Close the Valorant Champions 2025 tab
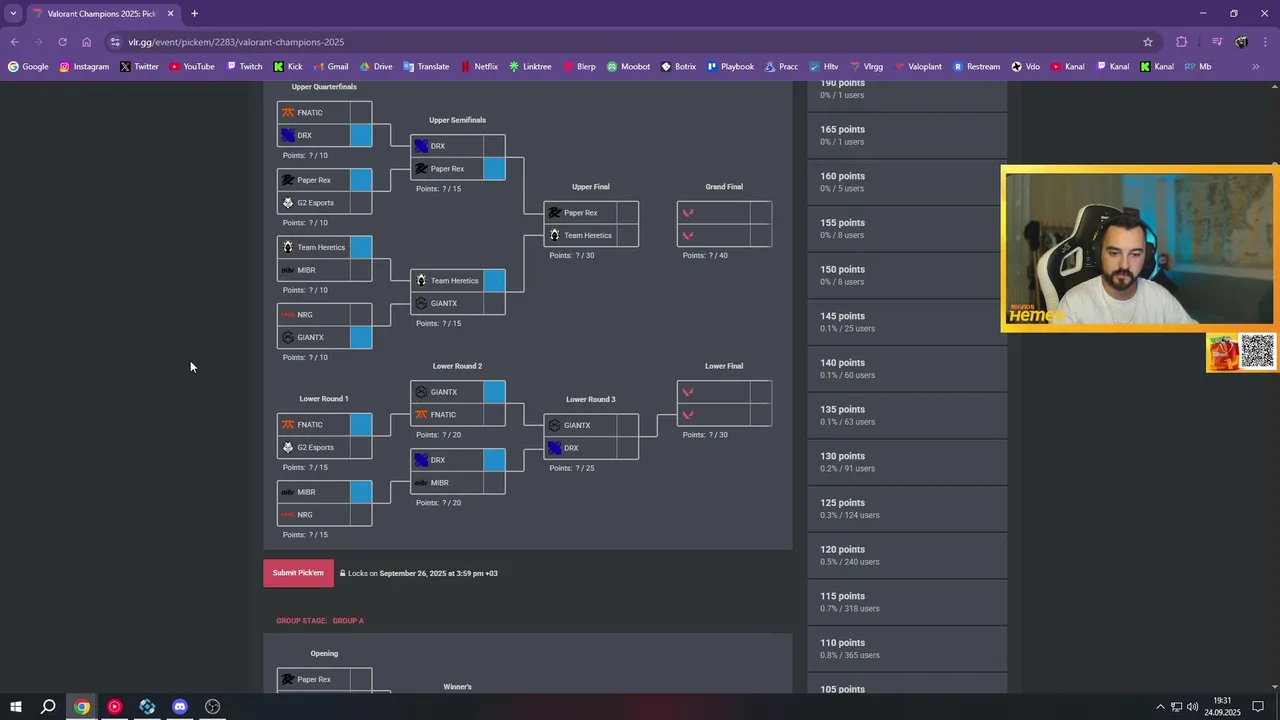This screenshot has width=1280, height=720. pos(170,13)
